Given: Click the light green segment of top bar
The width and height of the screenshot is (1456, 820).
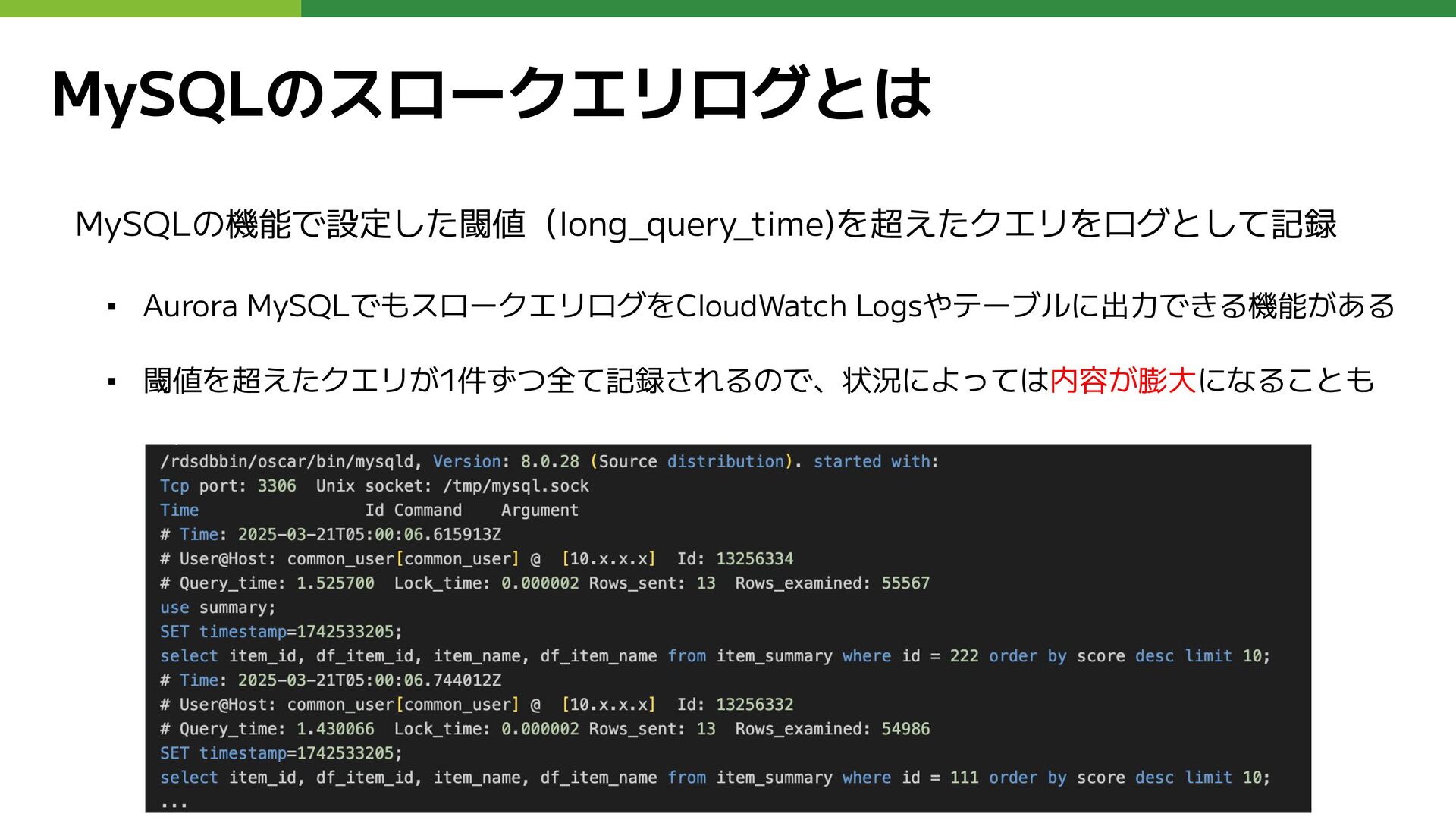Looking at the screenshot, I should pos(150,8).
